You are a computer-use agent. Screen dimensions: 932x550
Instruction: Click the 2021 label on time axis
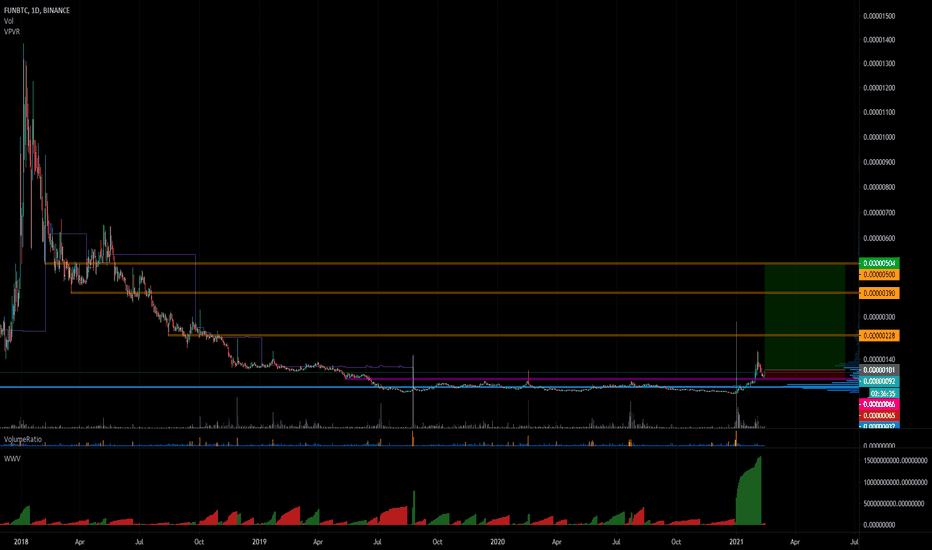pyautogui.click(x=736, y=542)
